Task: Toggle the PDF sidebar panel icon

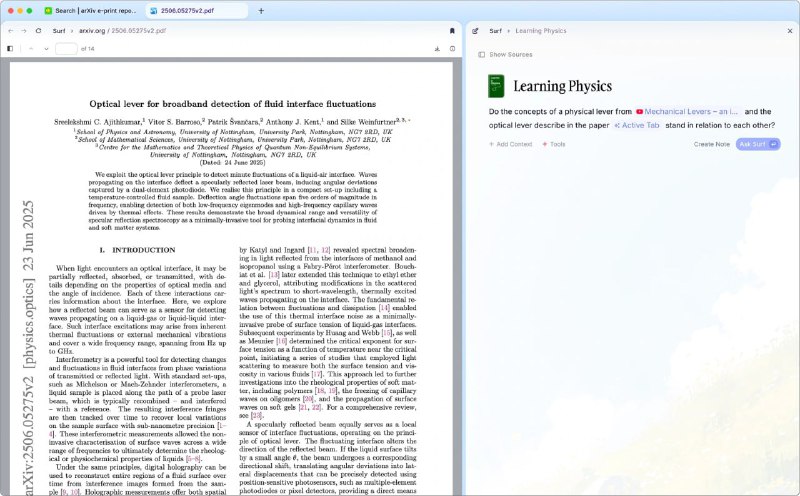Action: click(11, 48)
